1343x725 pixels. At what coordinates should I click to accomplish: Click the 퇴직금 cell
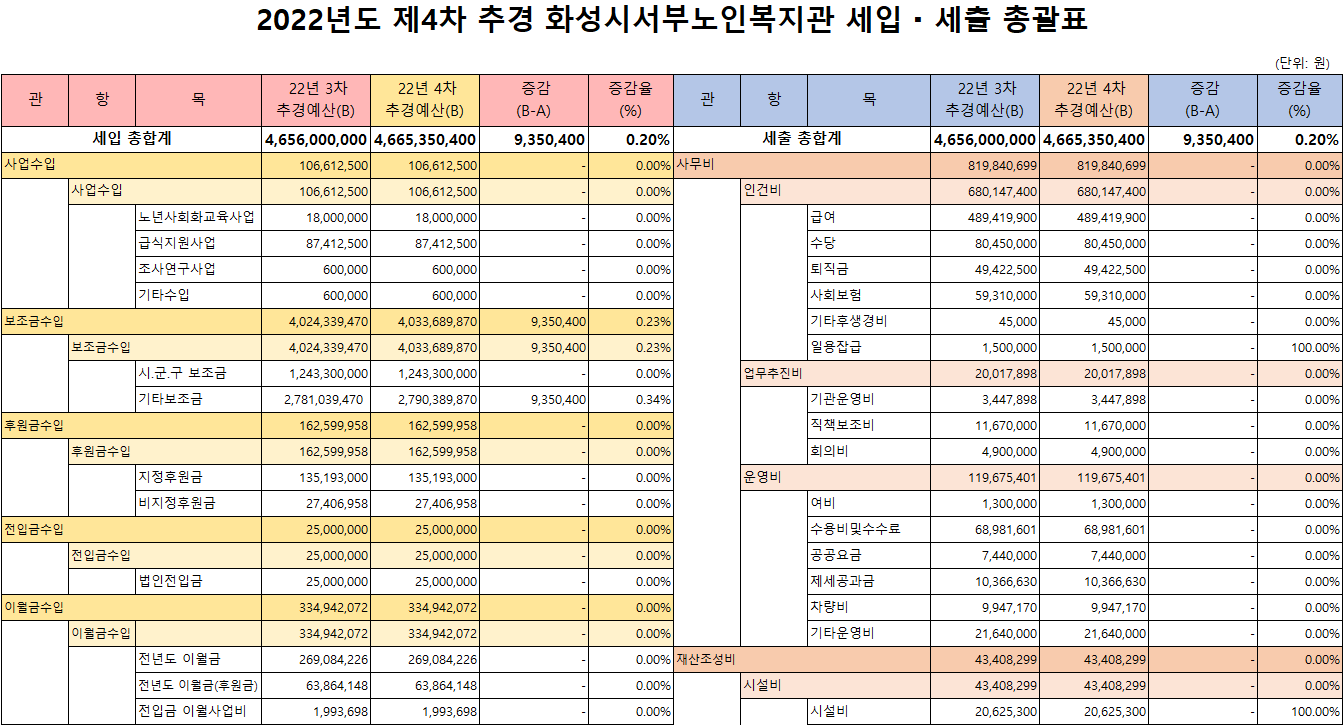[829, 269]
